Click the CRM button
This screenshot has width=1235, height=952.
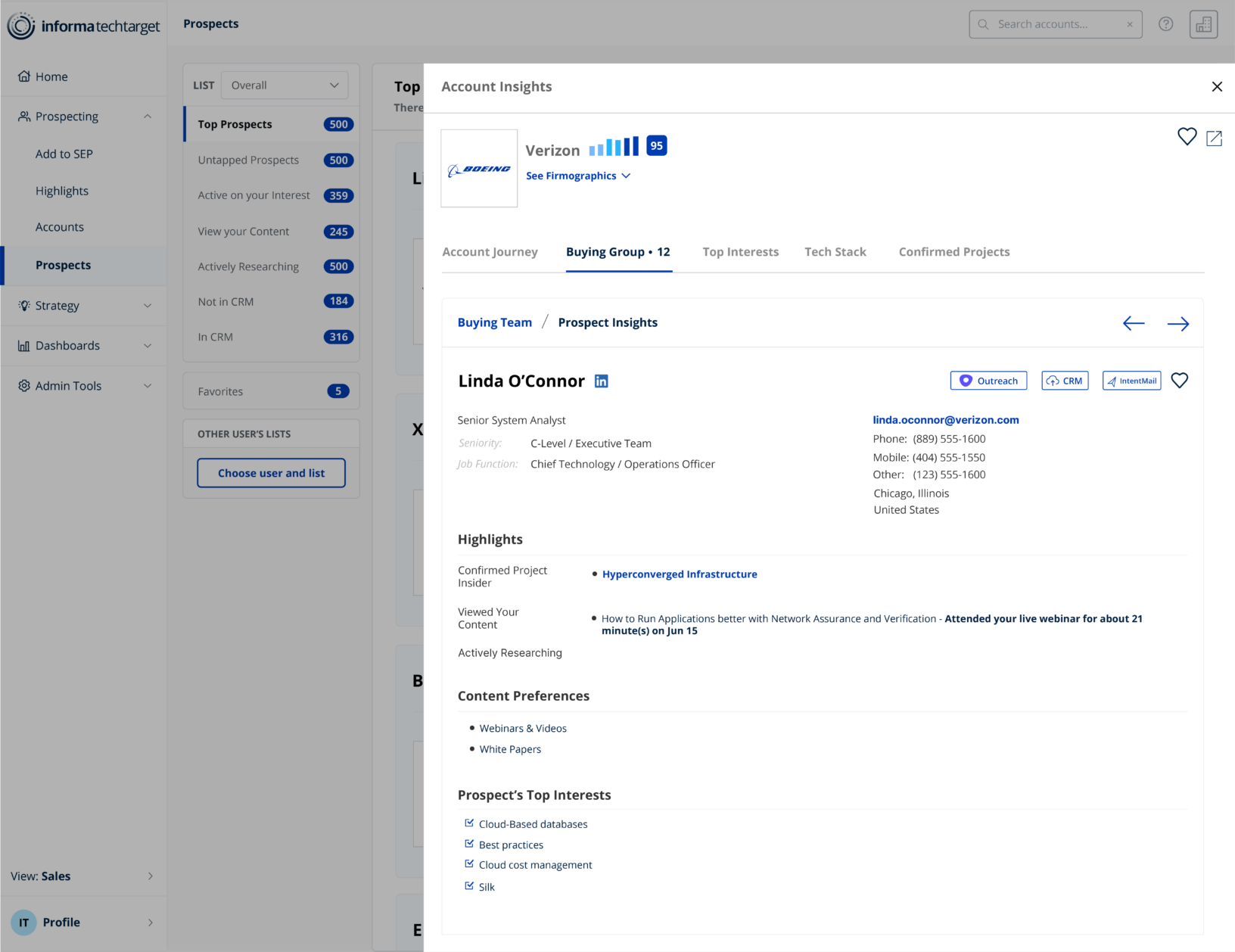(x=1065, y=381)
